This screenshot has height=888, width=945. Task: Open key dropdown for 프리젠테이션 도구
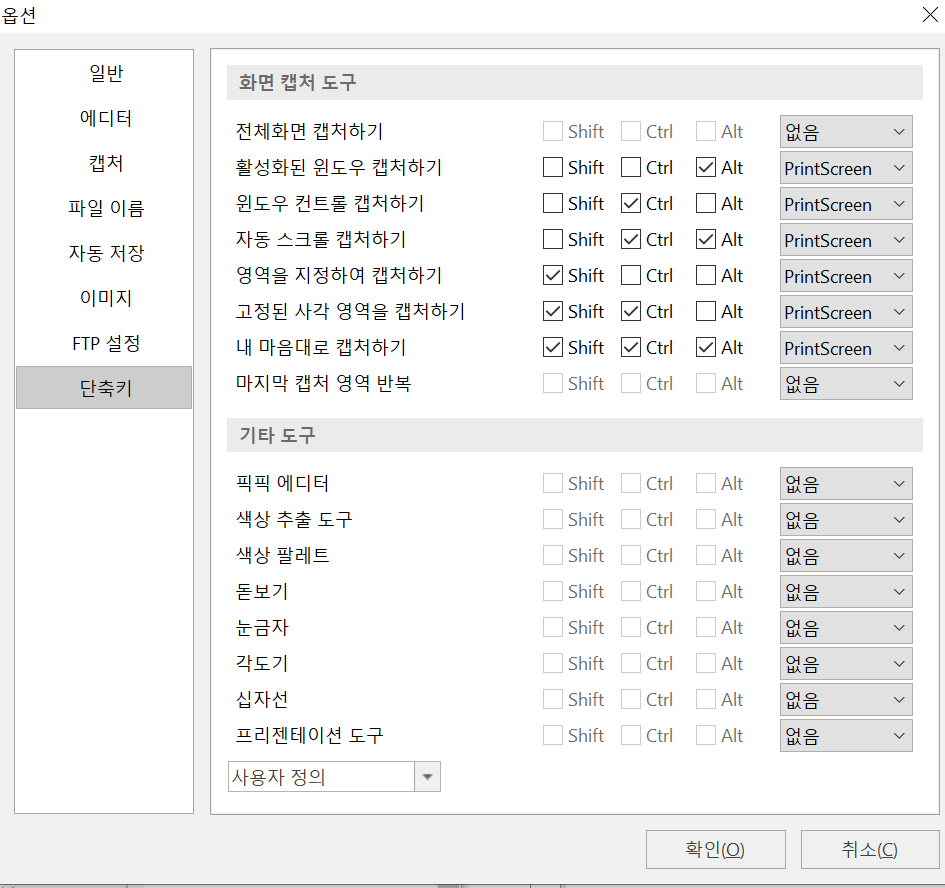point(846,735)
